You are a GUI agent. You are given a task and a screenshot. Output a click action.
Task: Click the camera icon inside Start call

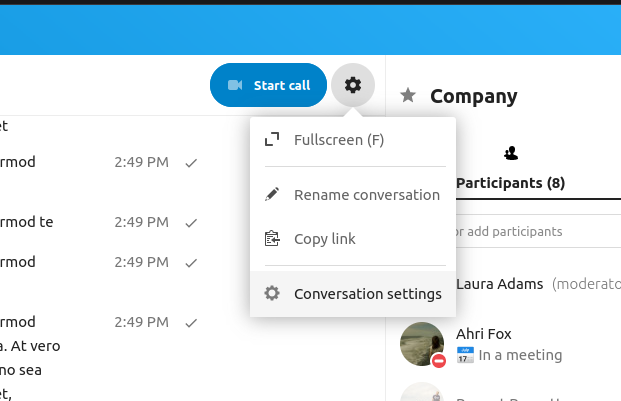tap(236, 85)
